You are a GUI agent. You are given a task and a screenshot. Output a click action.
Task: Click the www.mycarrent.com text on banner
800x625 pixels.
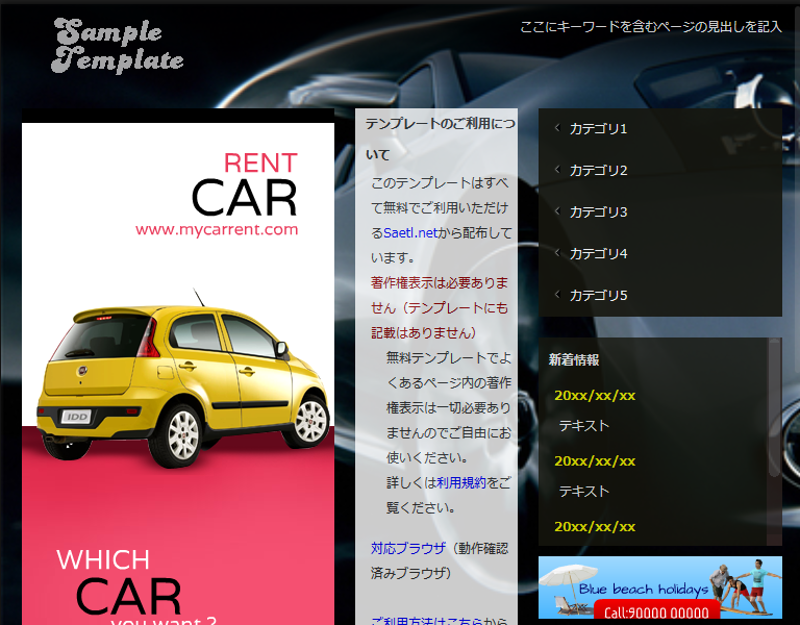[x=217, y=230]
